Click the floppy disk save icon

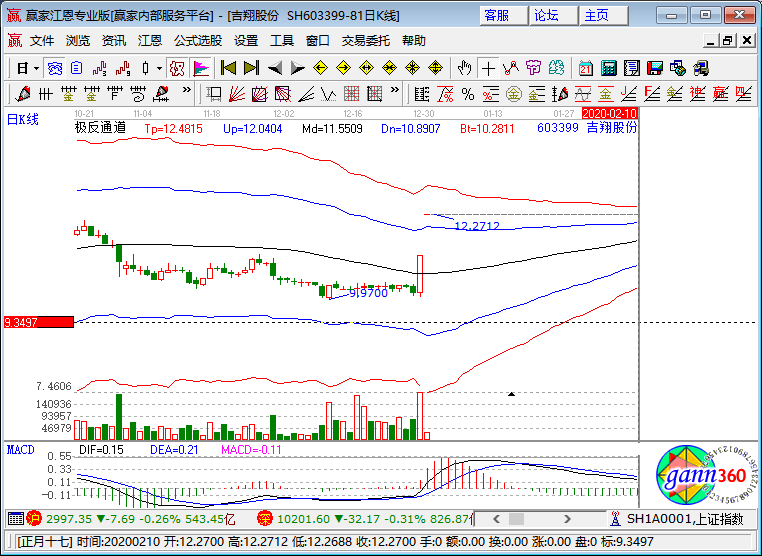point(654,68)
